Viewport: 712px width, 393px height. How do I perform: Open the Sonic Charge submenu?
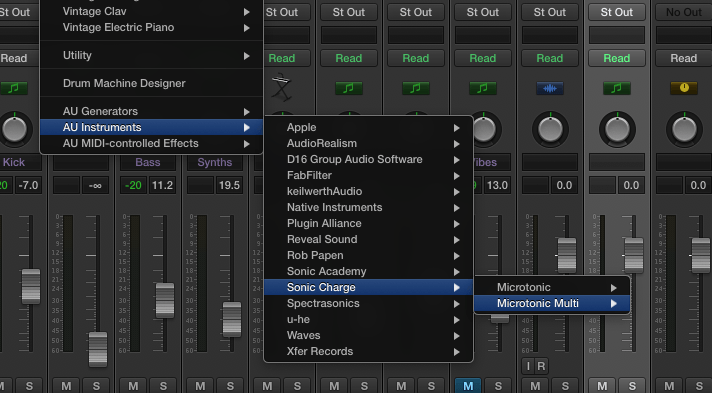pos(368,287)
